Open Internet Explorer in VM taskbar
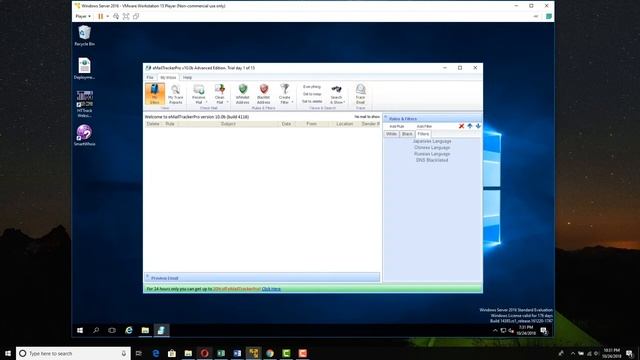This screenshot has height=360, width=640. (x=129, y=330)
